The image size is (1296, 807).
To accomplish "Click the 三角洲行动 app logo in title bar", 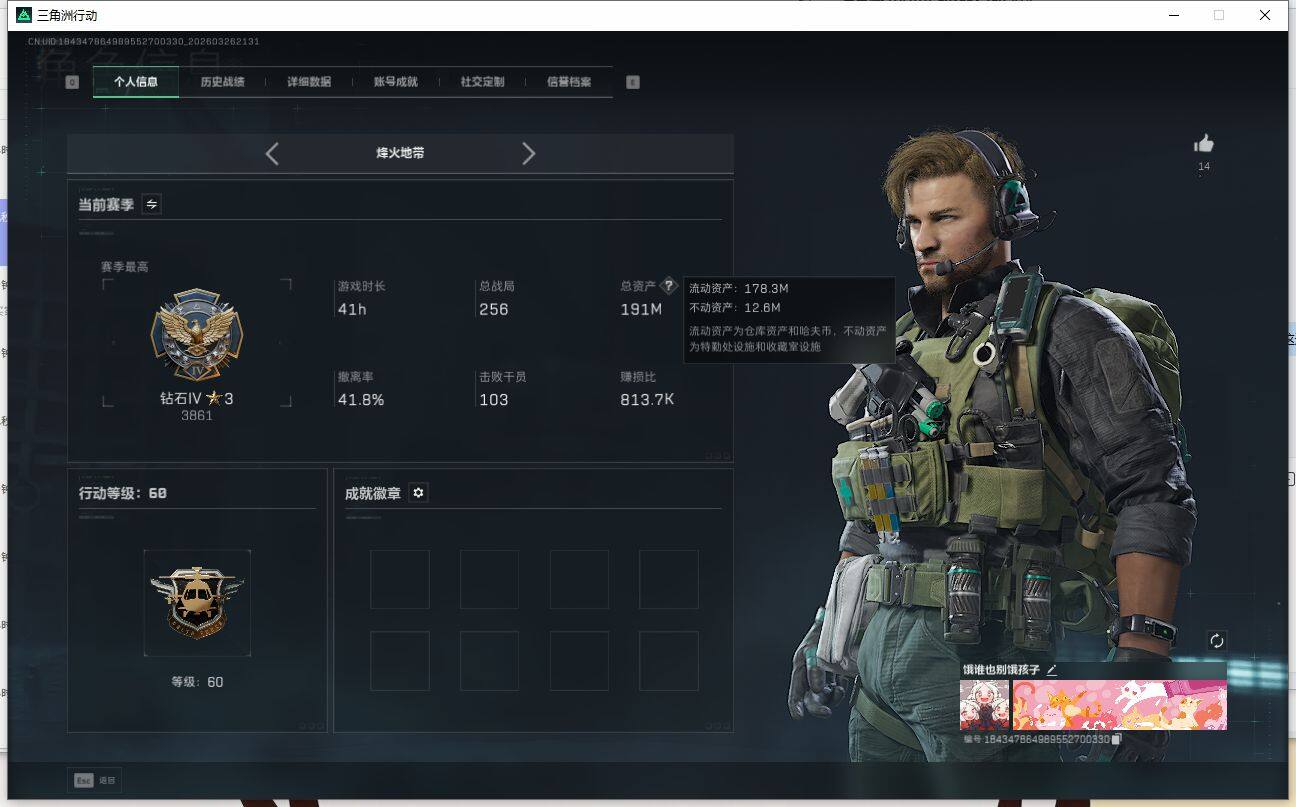I will point(25,15).
